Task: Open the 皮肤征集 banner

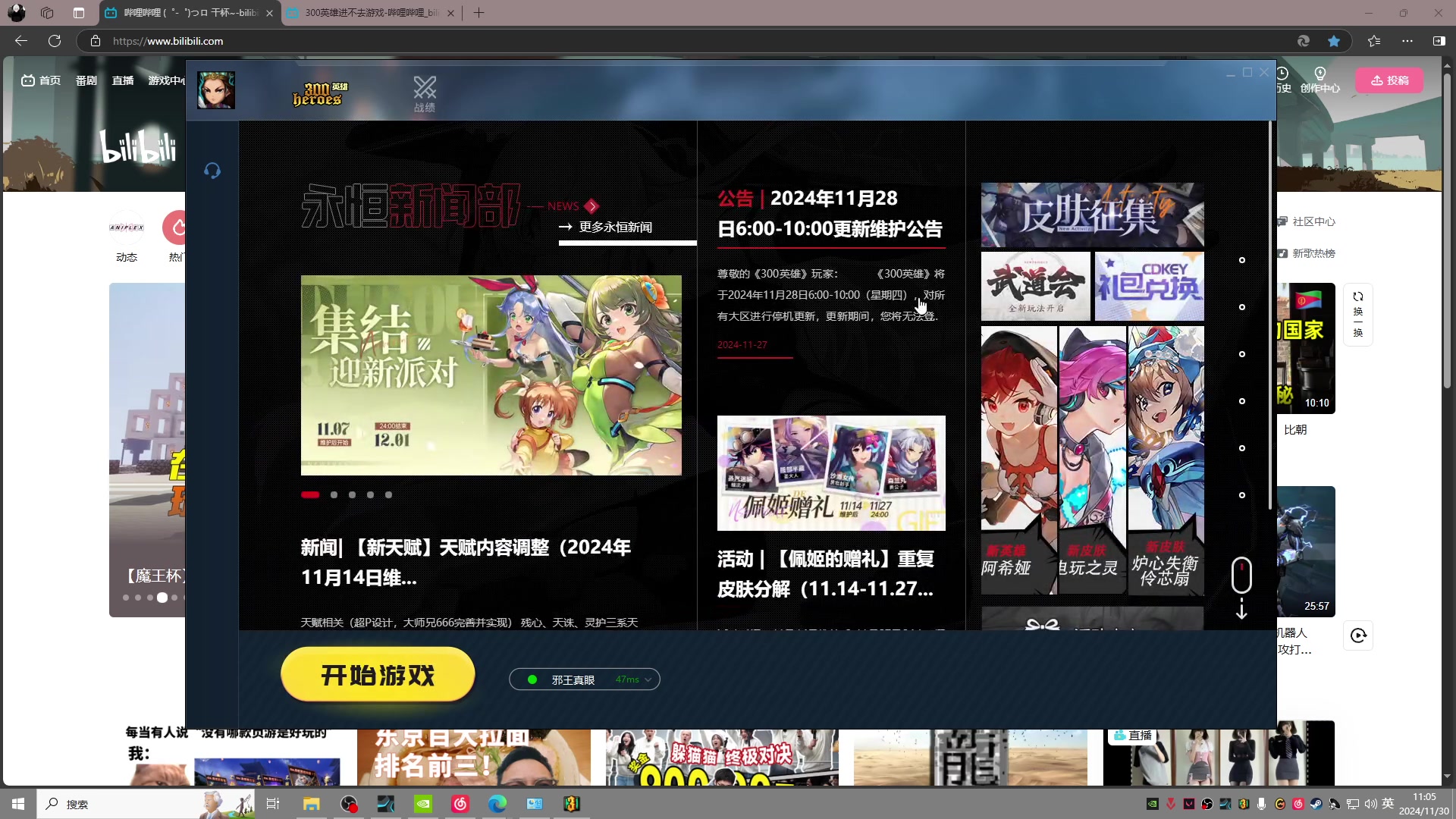Action: (x=1092, y=215)
